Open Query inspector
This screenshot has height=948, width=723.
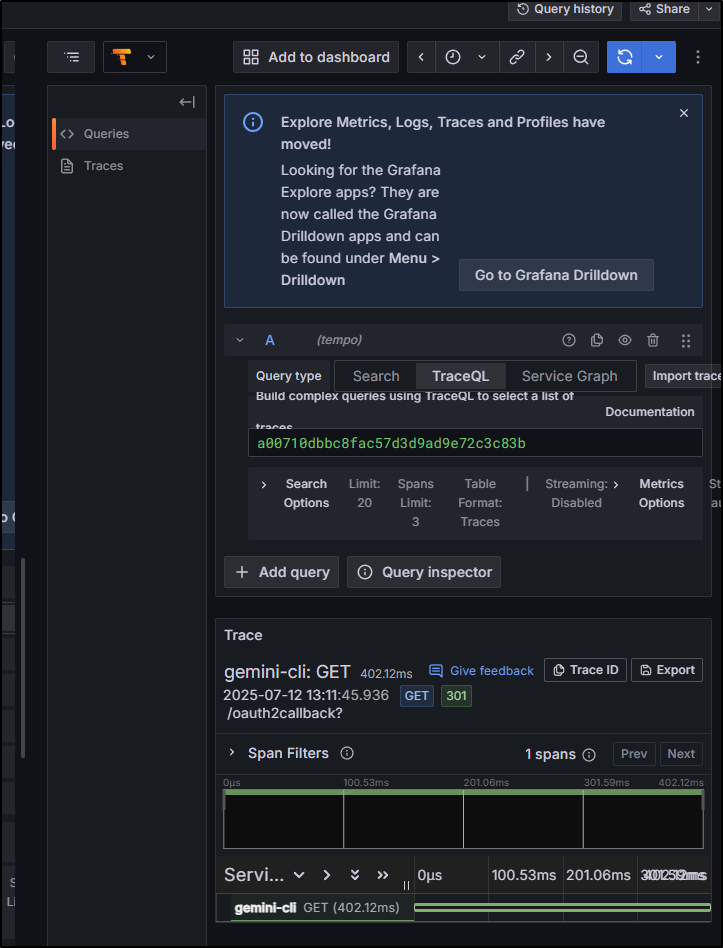424,572
